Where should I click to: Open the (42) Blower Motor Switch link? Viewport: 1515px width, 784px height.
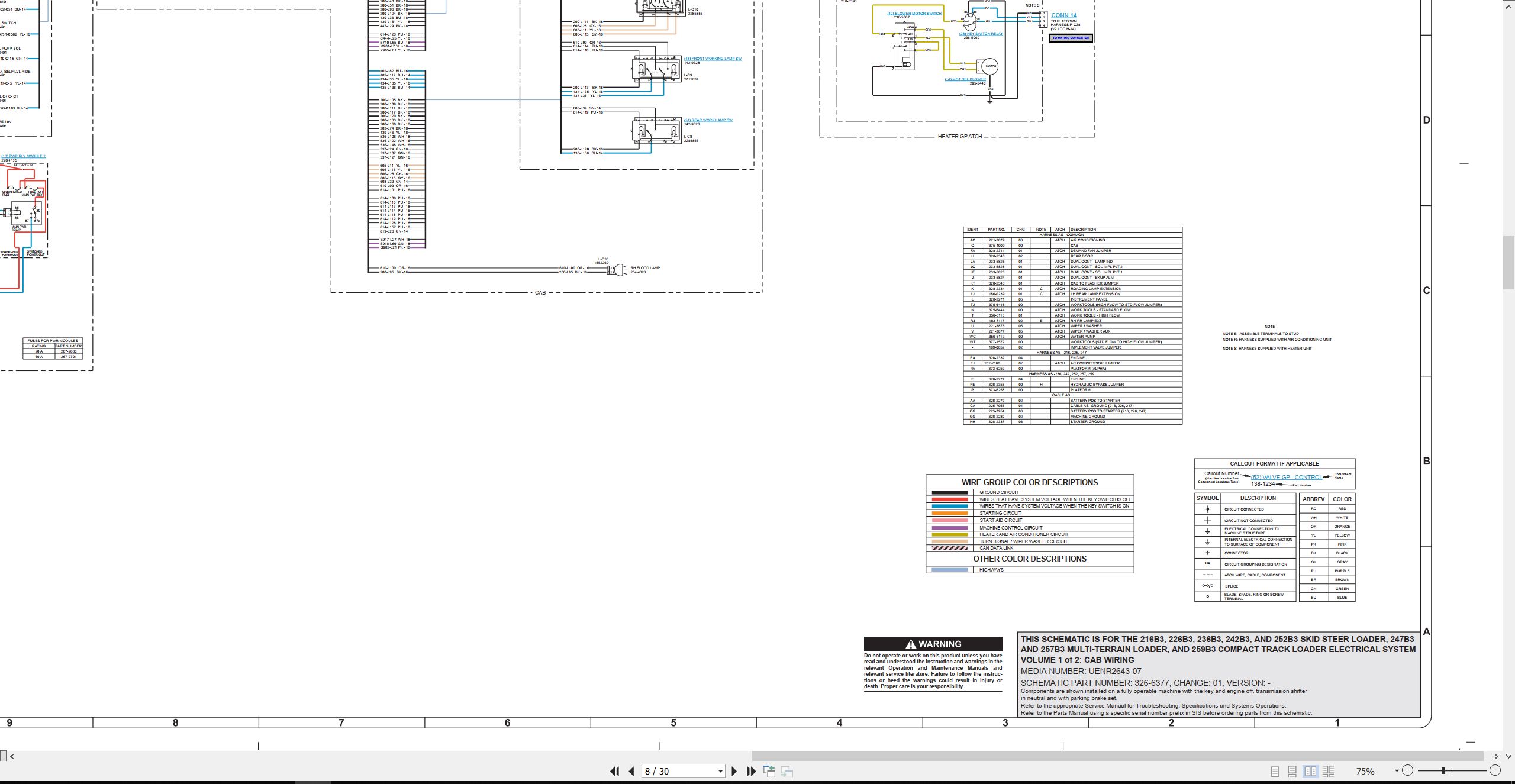[x=914, y=13]
